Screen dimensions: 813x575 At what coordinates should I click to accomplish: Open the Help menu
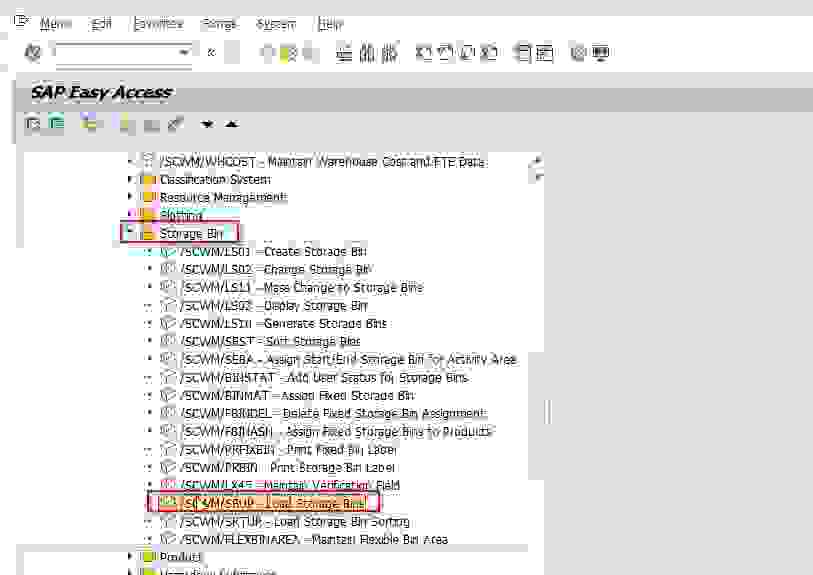tap(330, 23)
